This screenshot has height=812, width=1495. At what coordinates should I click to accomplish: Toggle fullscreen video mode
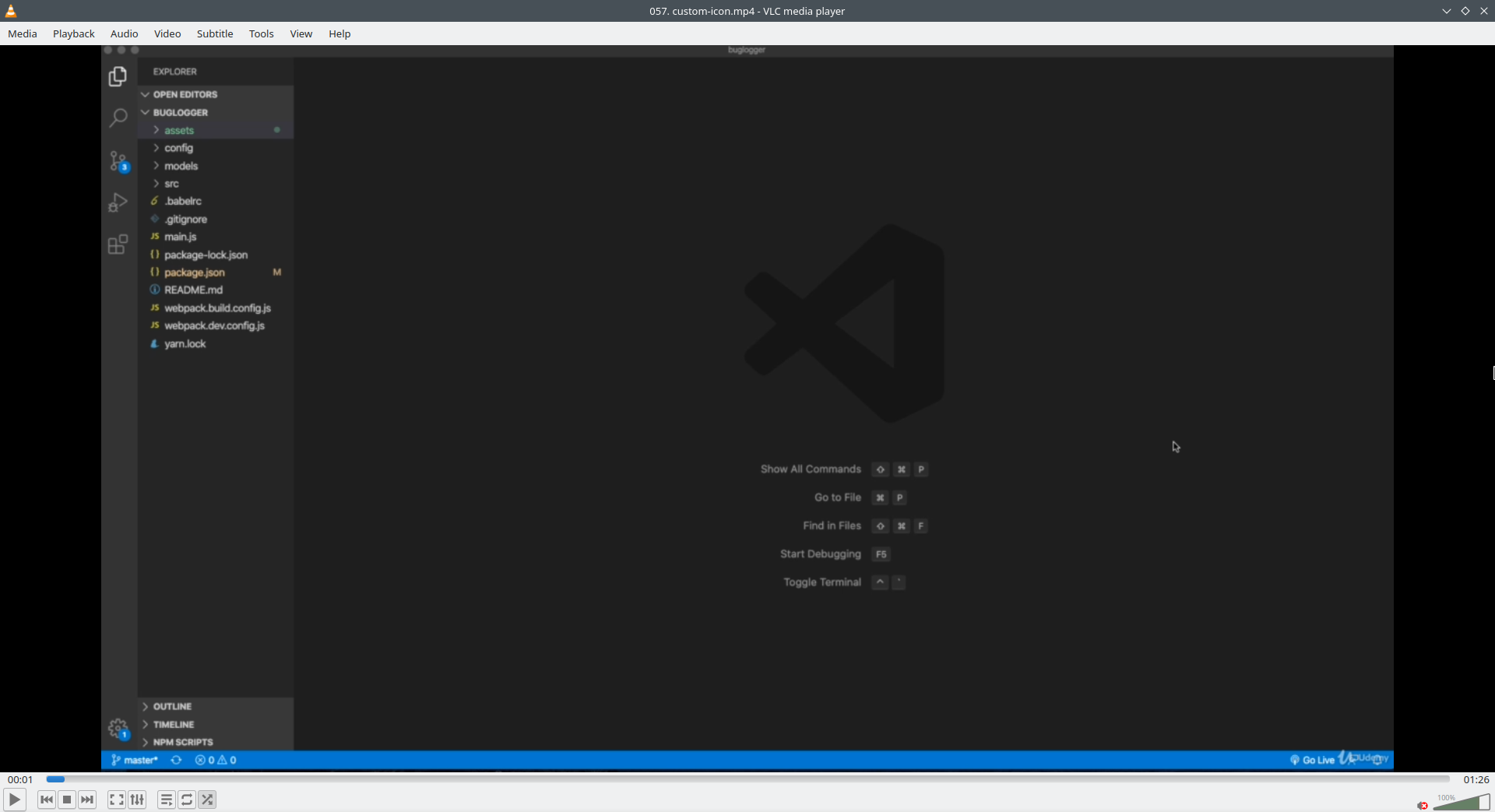click(117, 800)
